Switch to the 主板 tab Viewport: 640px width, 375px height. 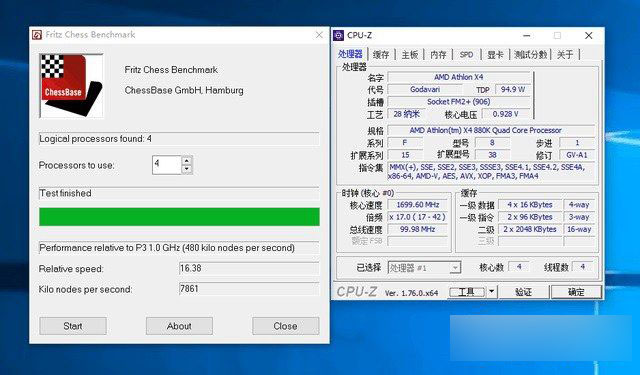410,55
